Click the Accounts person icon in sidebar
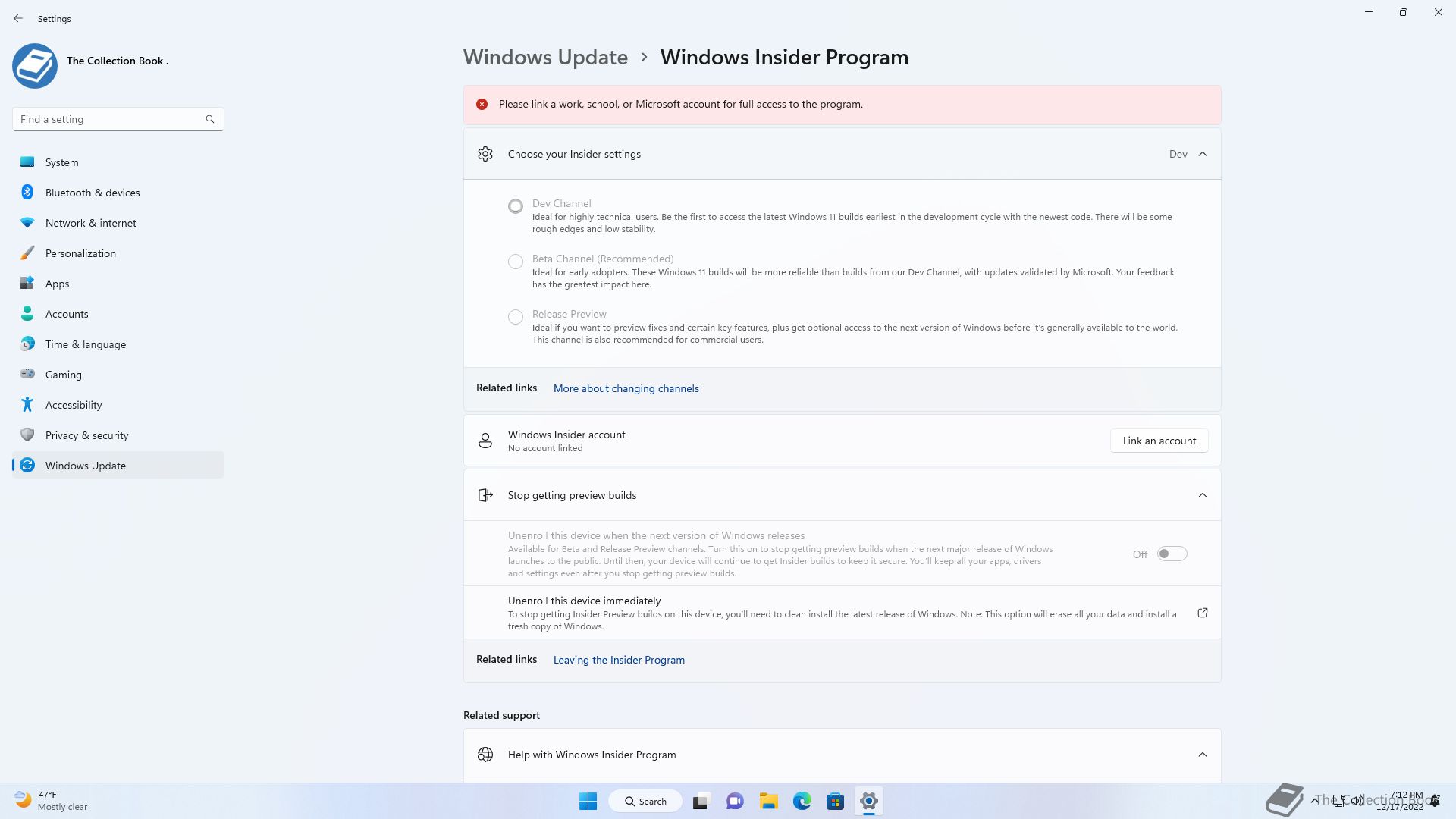Screen dimensions: 1456x819 (27, 313)
